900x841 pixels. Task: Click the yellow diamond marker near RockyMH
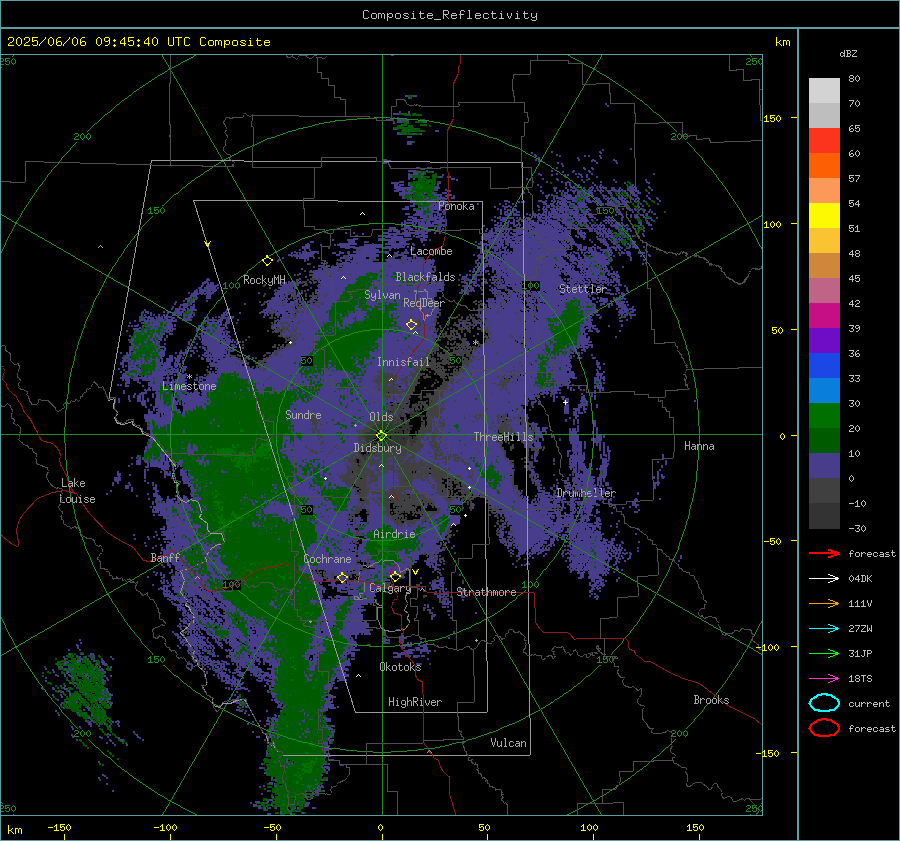(x=267, y=261)
